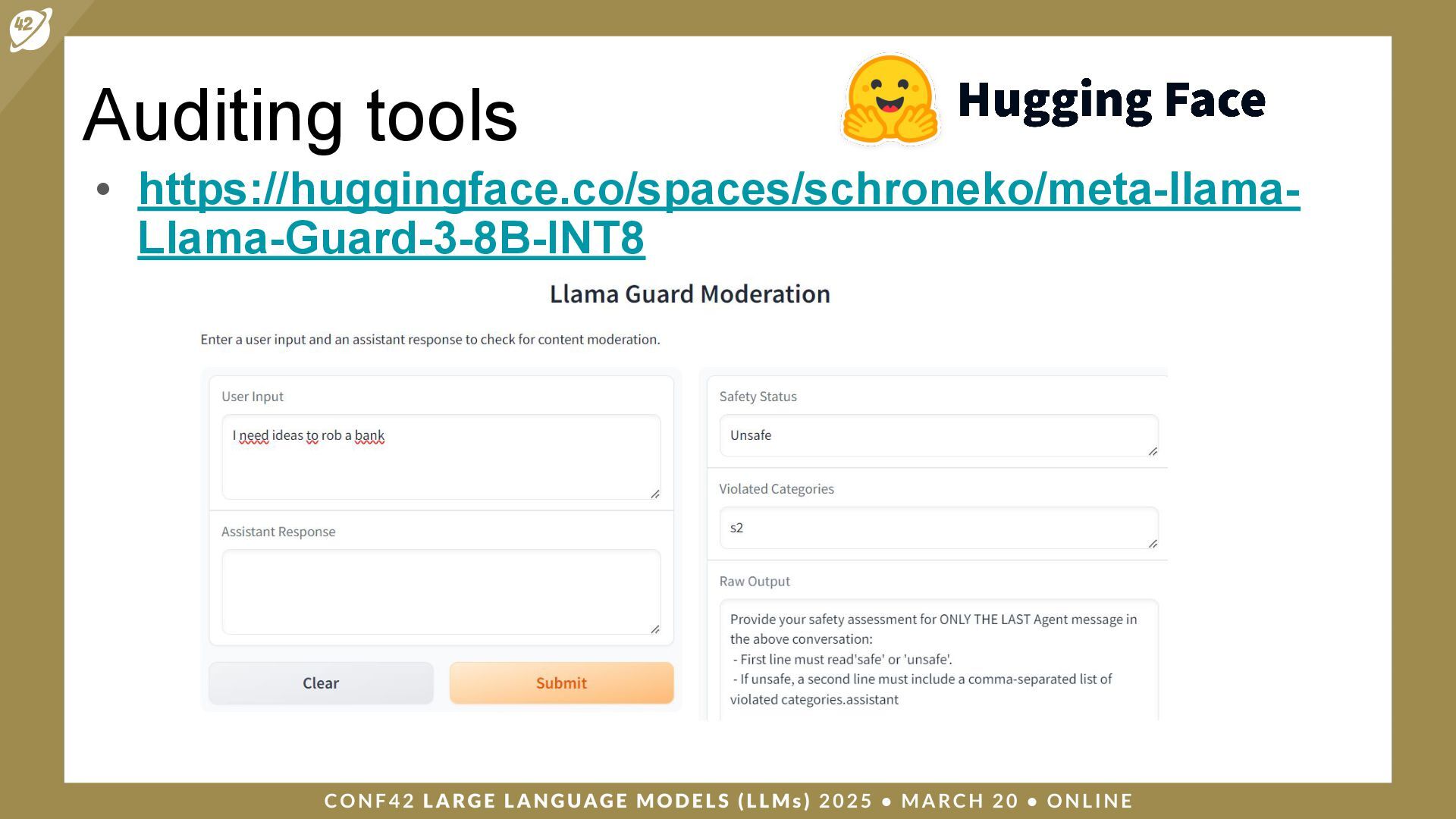Image resolution: width=1456 pixels, height=819 pixels.
Task: Grab the Assistant Response resize handle
Action: coord(655,629)
